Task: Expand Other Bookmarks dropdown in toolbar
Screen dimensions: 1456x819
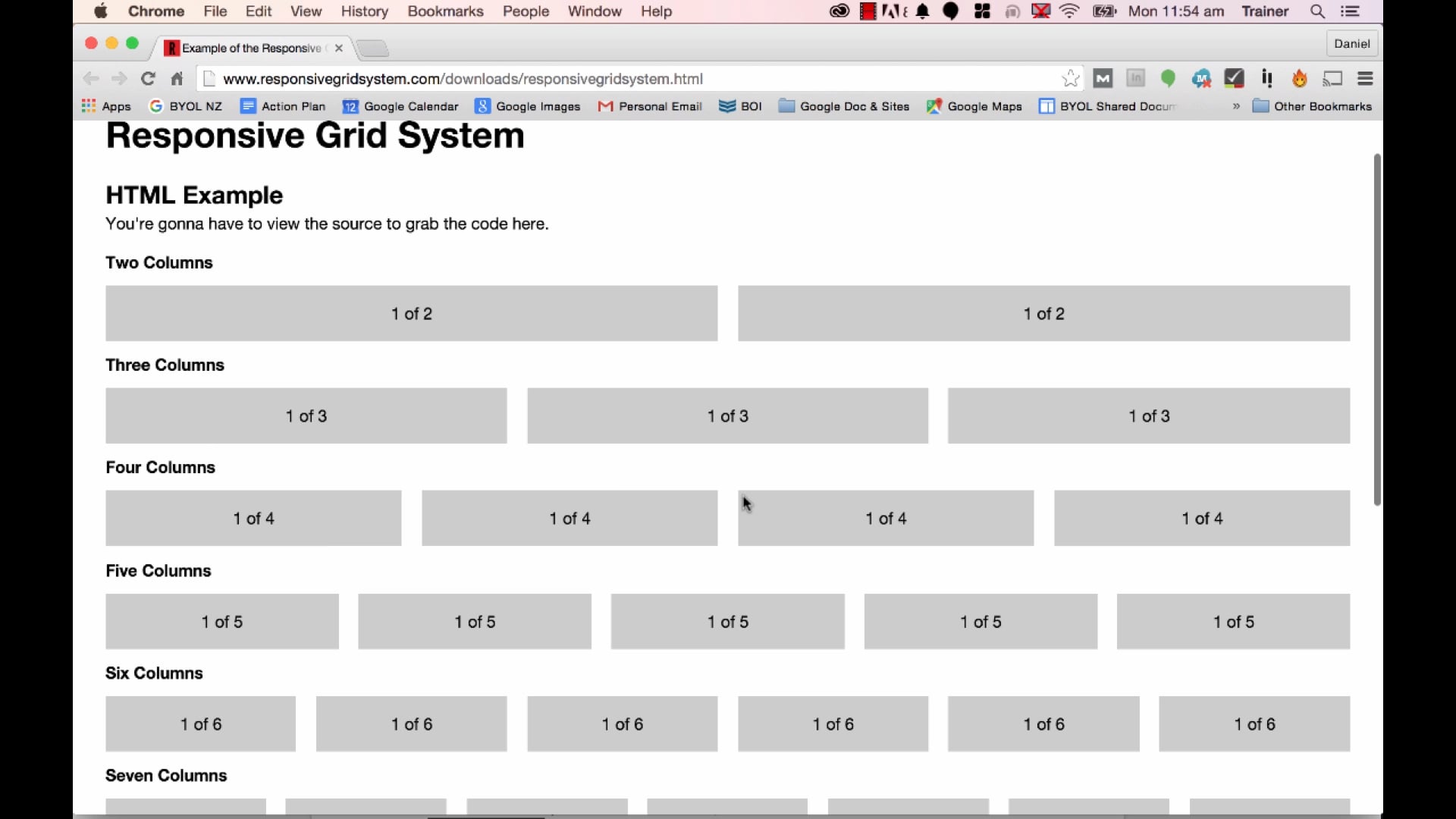Action: coord(1313,106)
